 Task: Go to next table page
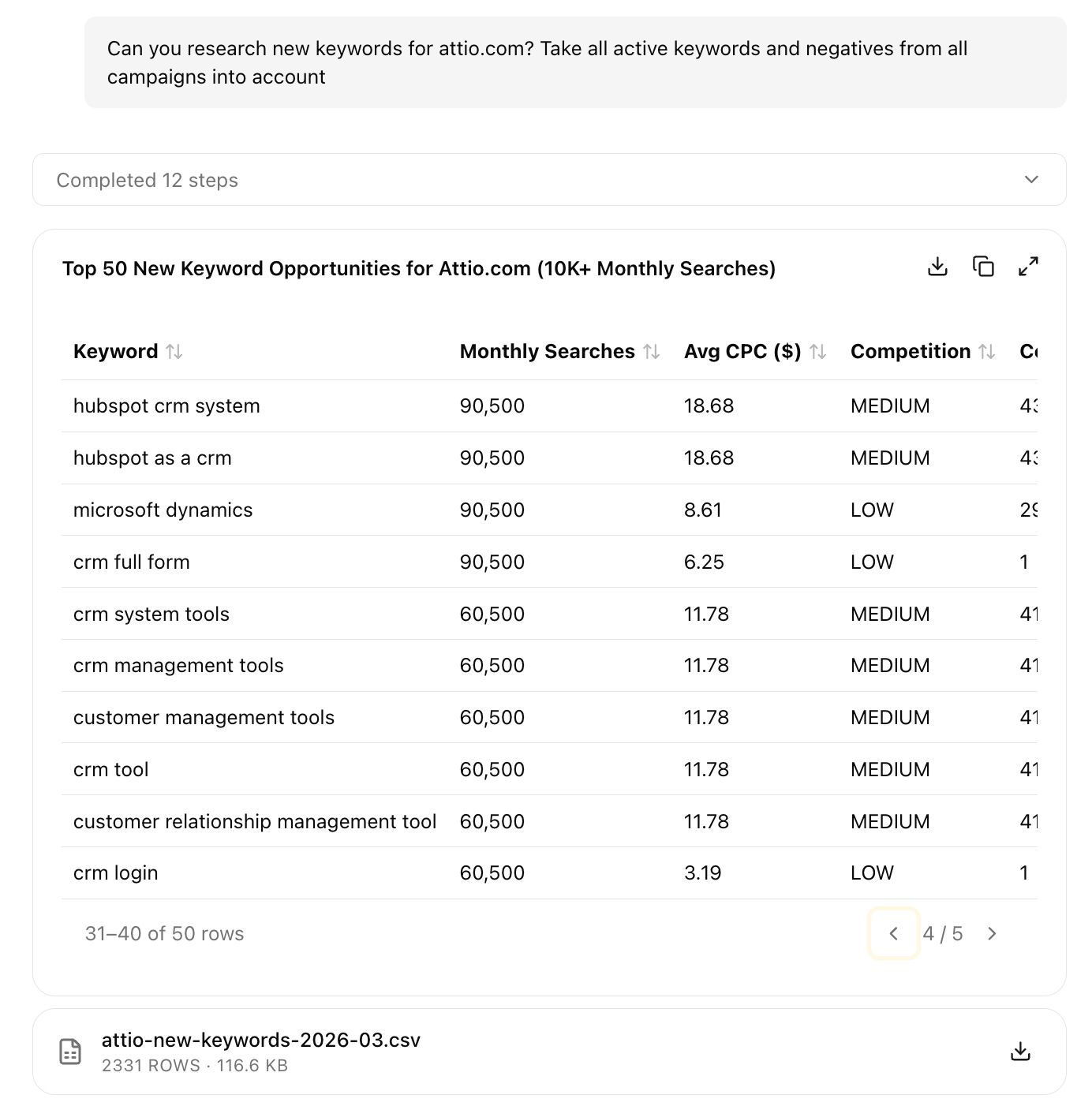tap(992, 934)
